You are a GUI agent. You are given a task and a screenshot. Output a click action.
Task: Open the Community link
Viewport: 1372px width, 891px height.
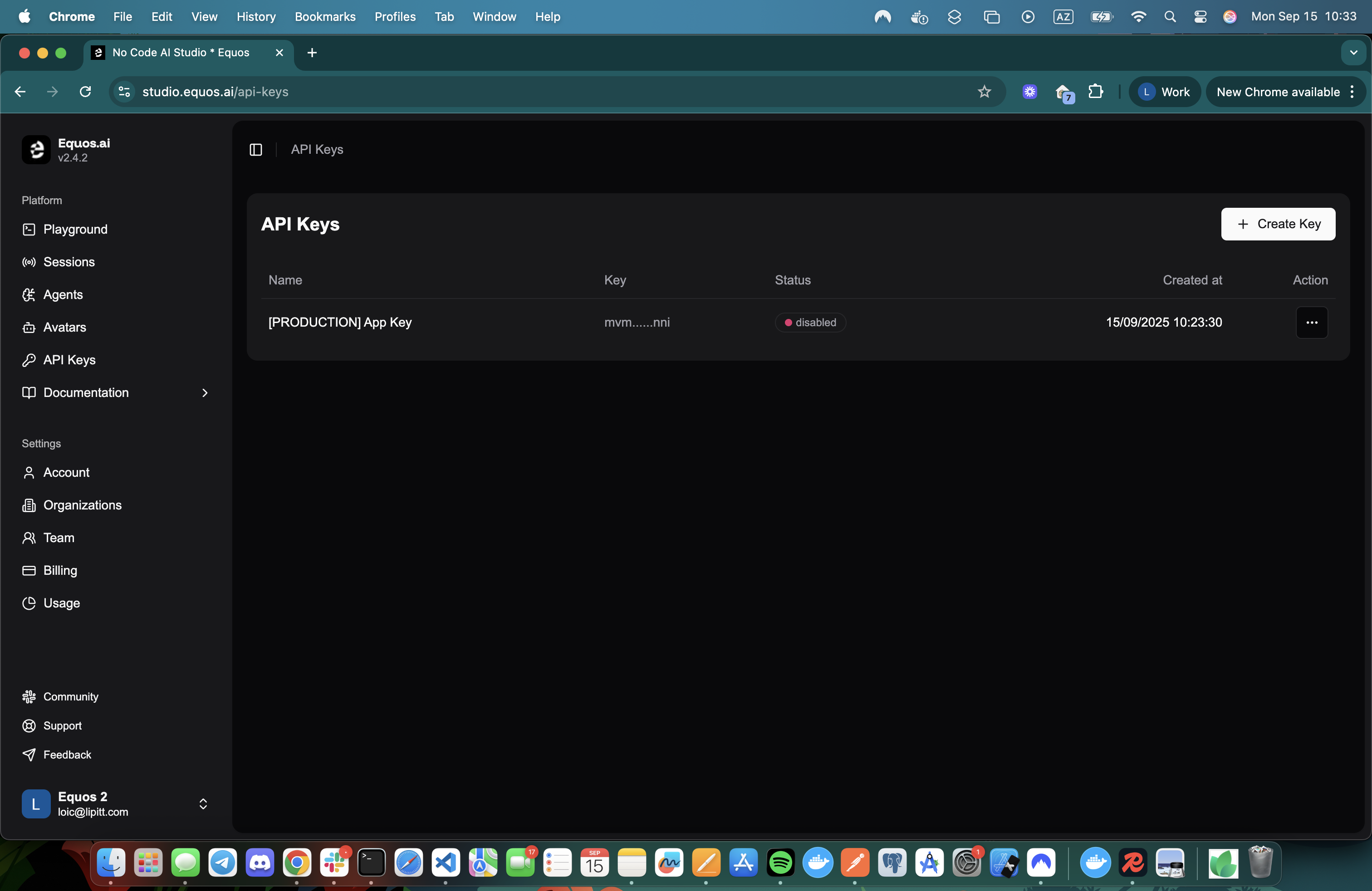point(70,697)
